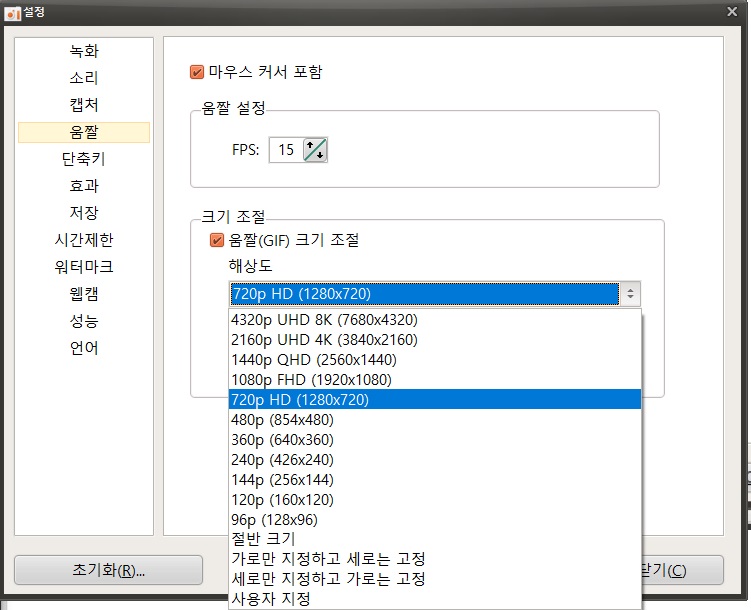Choose 1080p FHD (1920x1080) from list
This screenshot has width=751, height=610.
(x=435, y=380)
